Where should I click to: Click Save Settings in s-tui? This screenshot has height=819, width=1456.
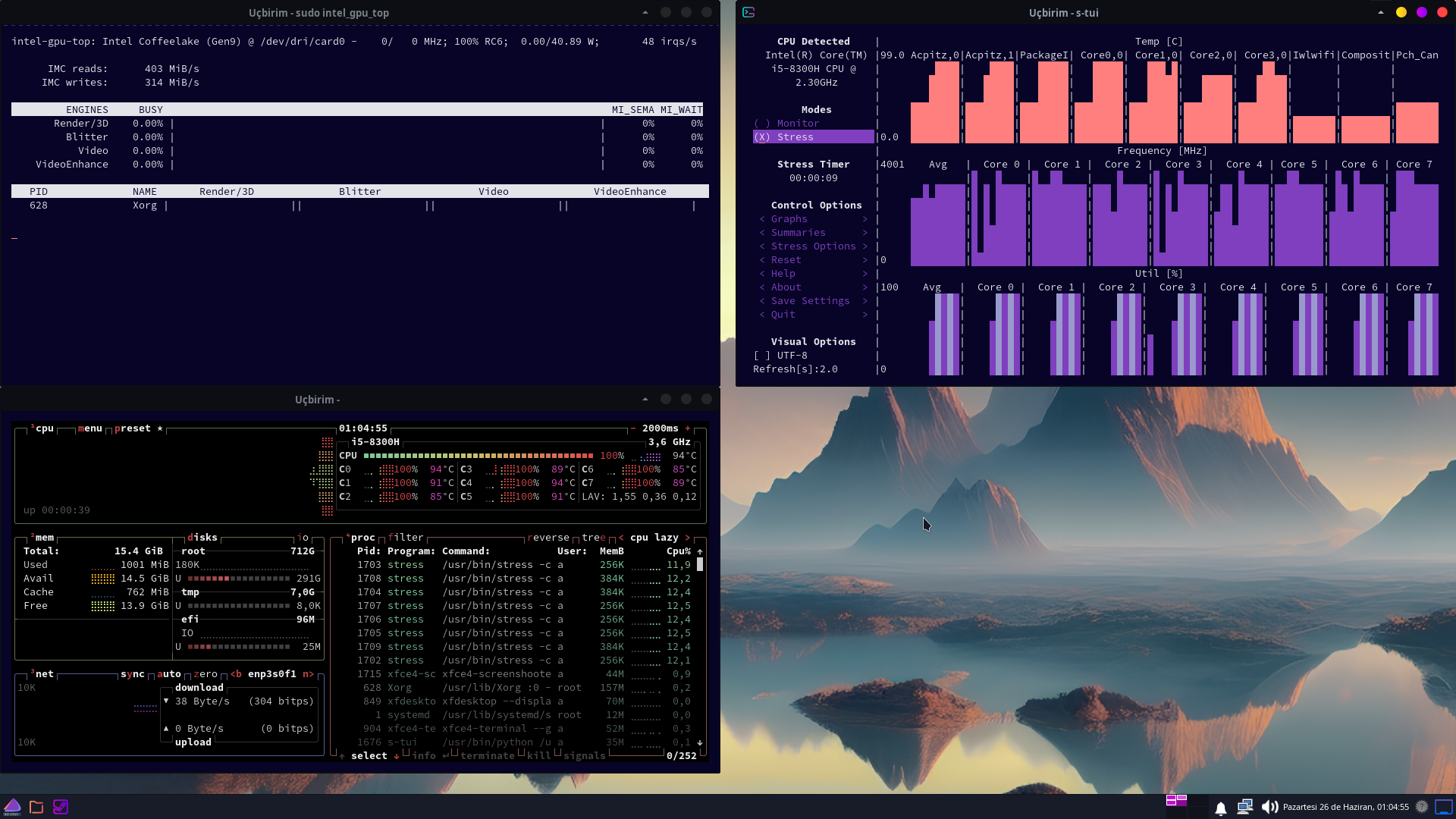point(810,301)
